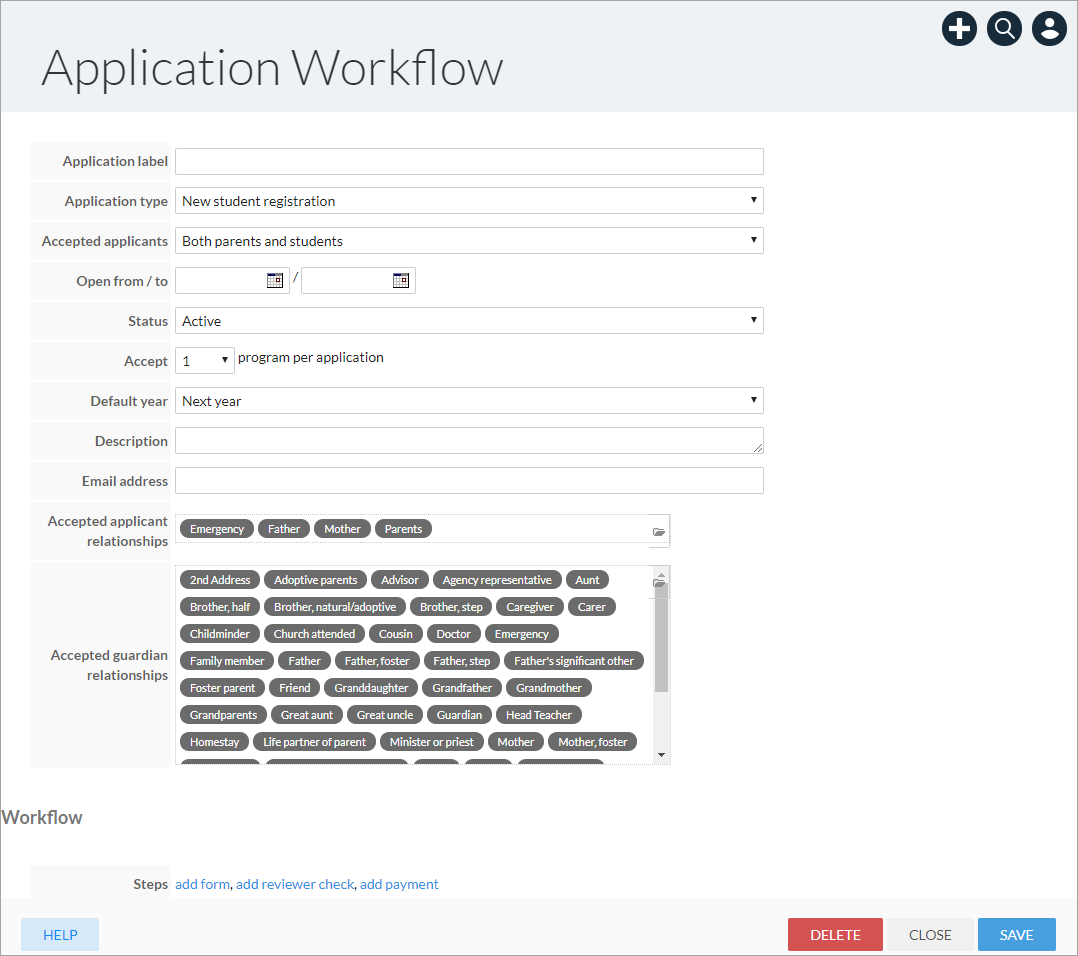
Task: Click the CLOSE button
Action: pyautogui.click(x=930, y=935)
